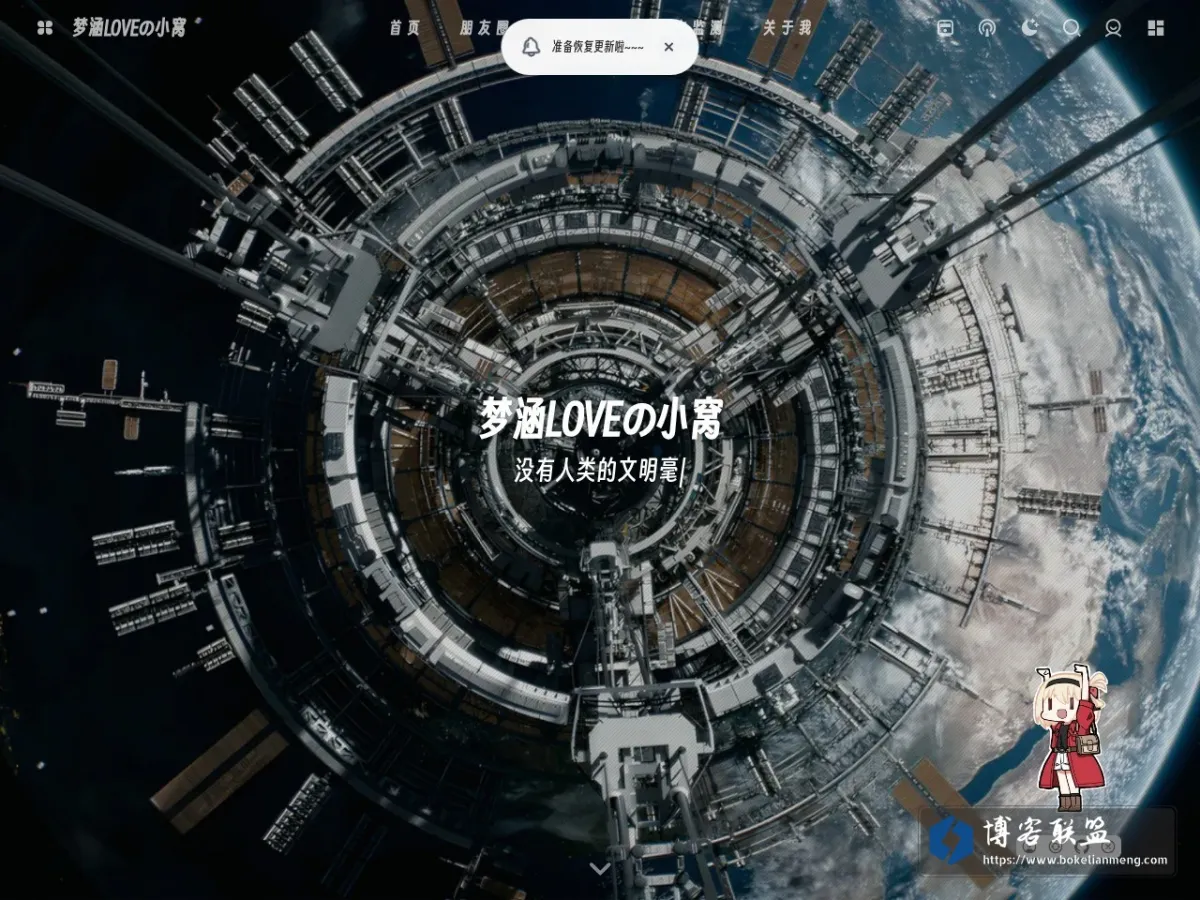Image resolution: width=1200 pixels, height=900 pixels.
Task: Click the chibi girl mascot in the red coat
Action: 1070,739
